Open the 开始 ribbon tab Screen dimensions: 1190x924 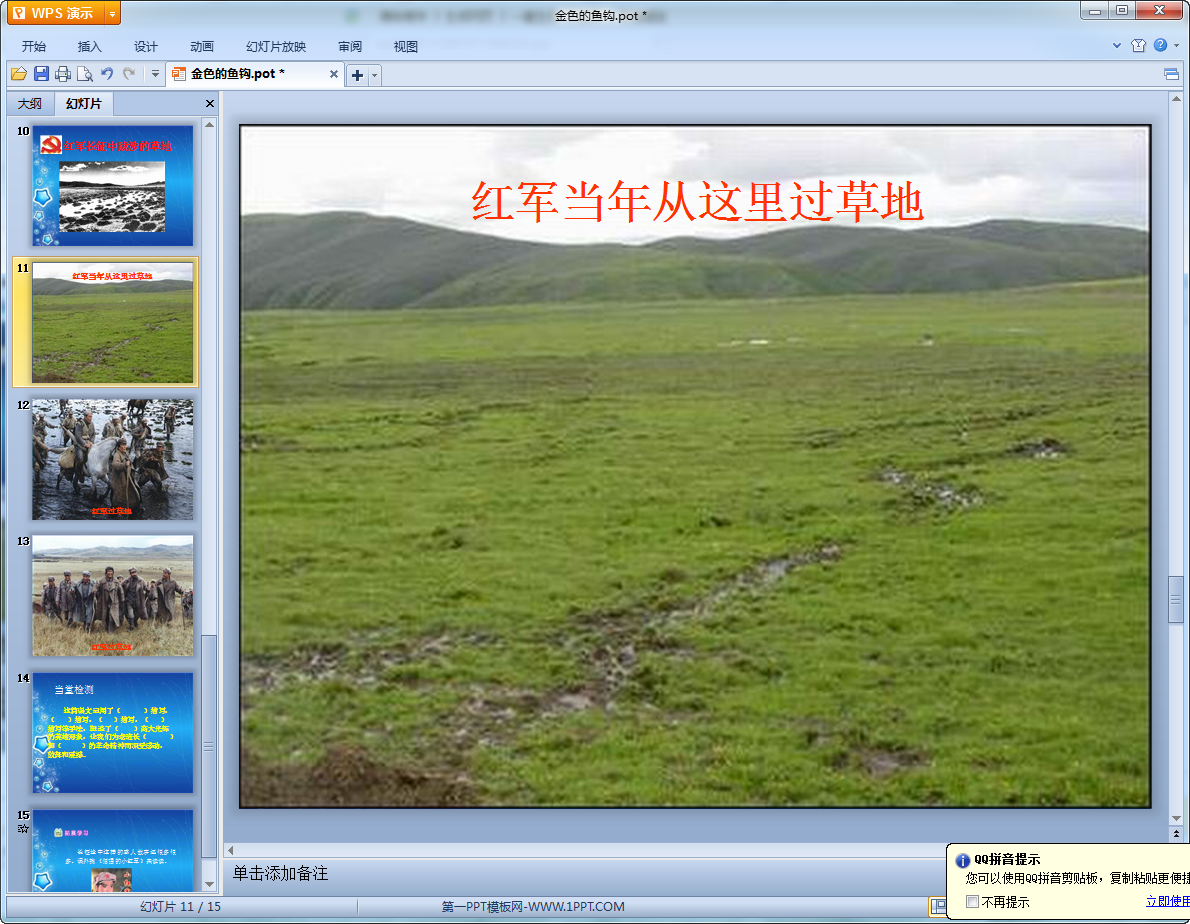[33, 46]
